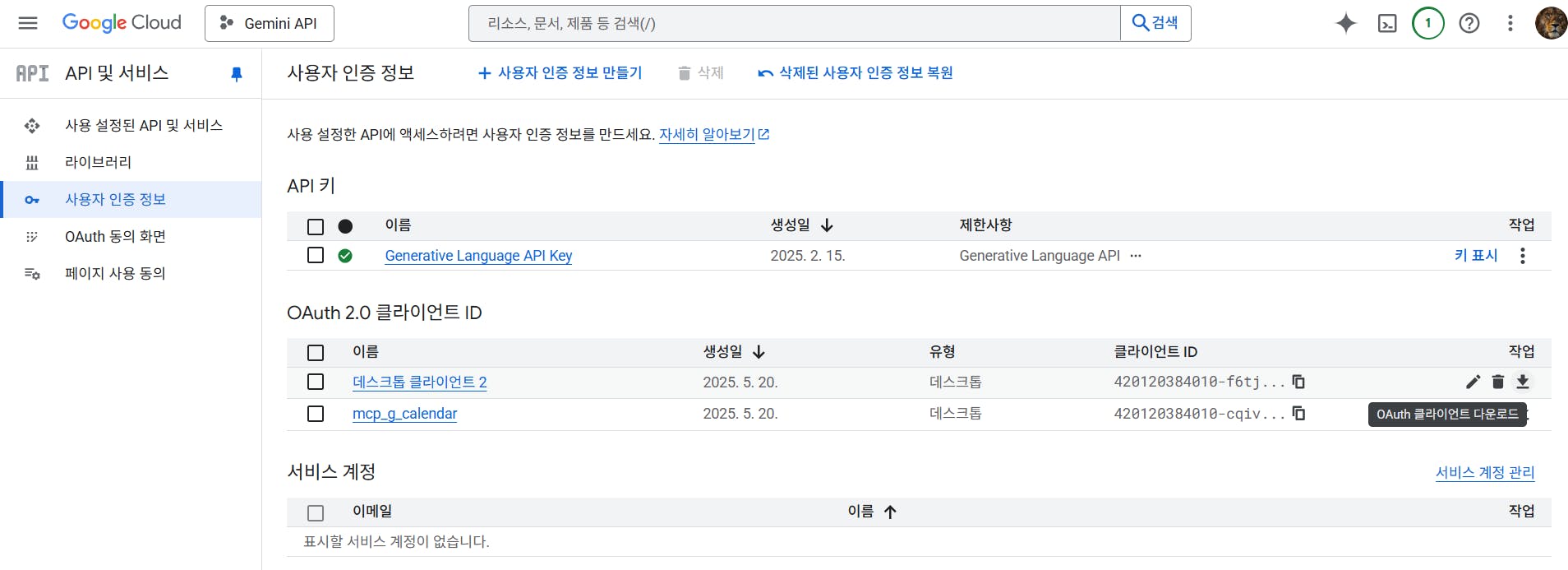The width and height of the screenshot is (1568, 570).
Task: Open the help question mark menu
Action: coord(1469,23)
